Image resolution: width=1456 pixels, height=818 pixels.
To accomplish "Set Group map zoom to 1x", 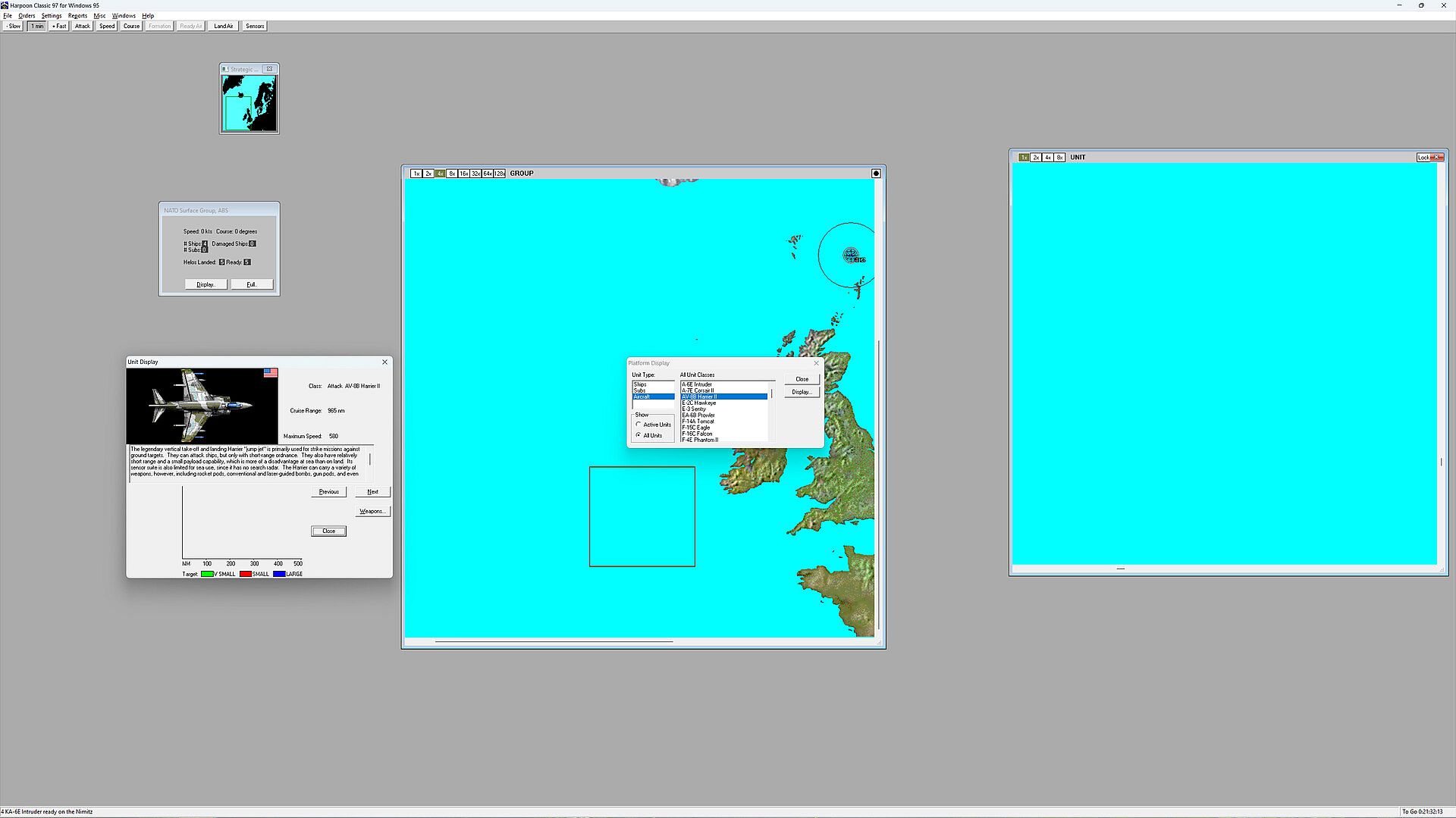I will click(416, 174).
